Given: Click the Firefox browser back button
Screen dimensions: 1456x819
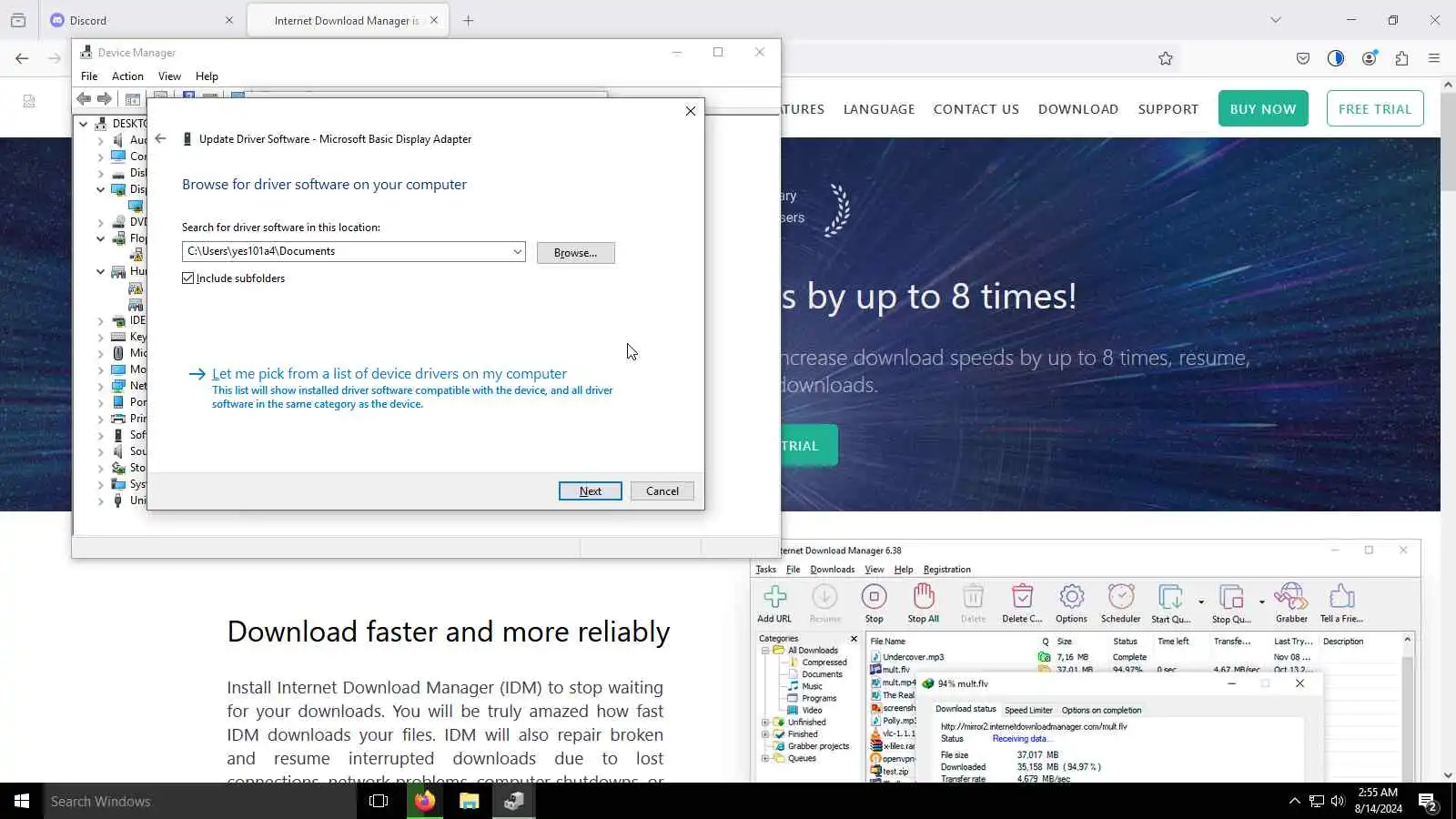Looking at the screenshot, I should point(22,58).
